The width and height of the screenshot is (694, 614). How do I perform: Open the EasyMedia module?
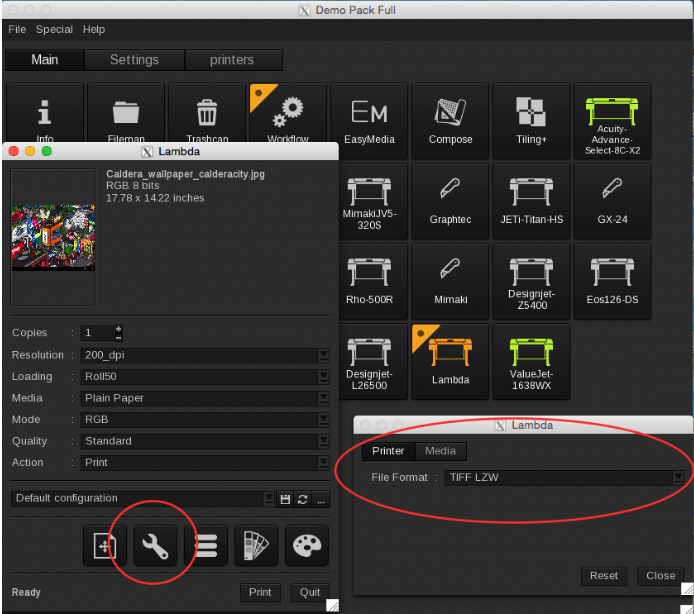(369, 120)
